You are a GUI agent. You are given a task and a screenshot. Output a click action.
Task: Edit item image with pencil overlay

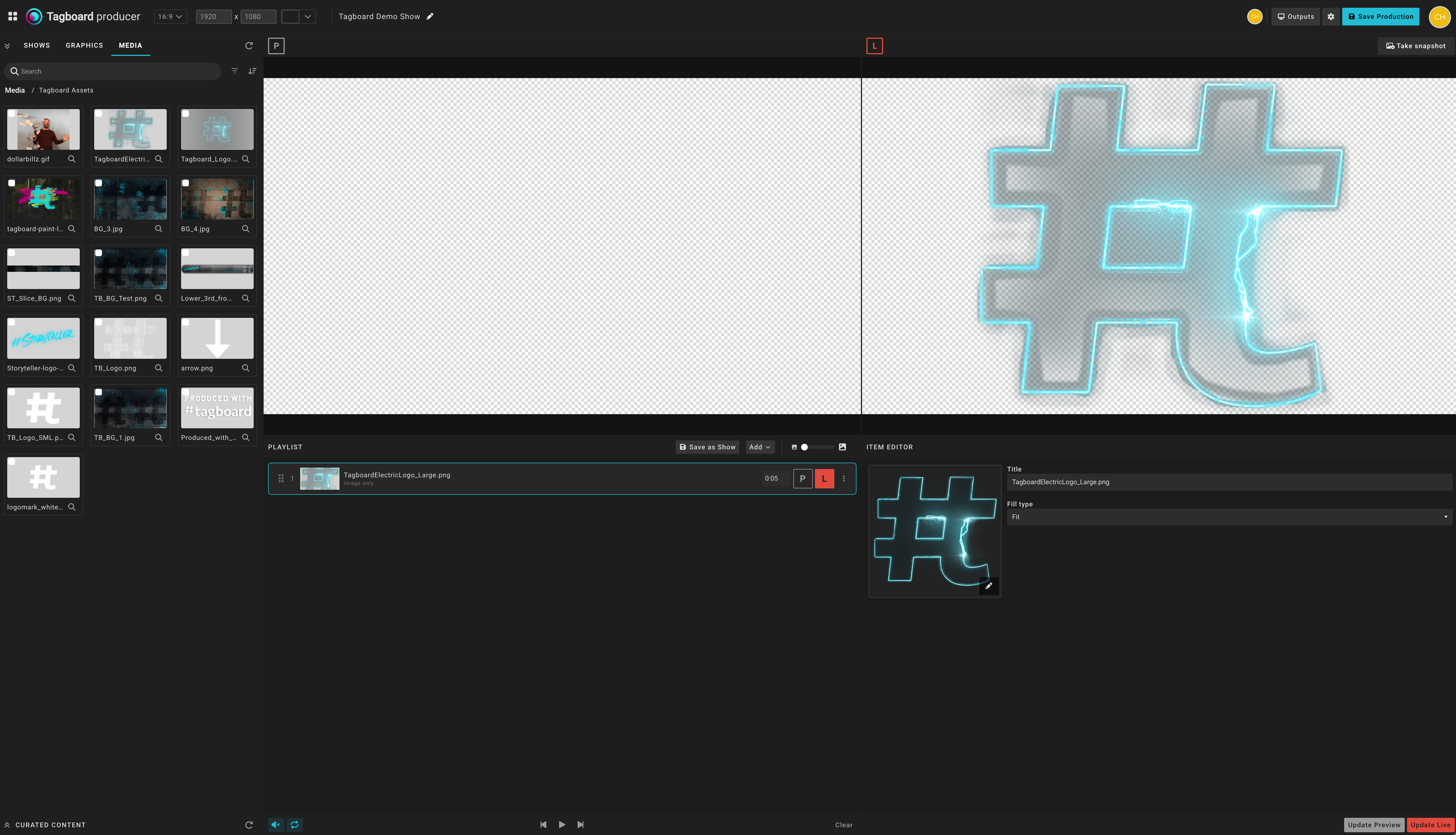click(989, 586)
